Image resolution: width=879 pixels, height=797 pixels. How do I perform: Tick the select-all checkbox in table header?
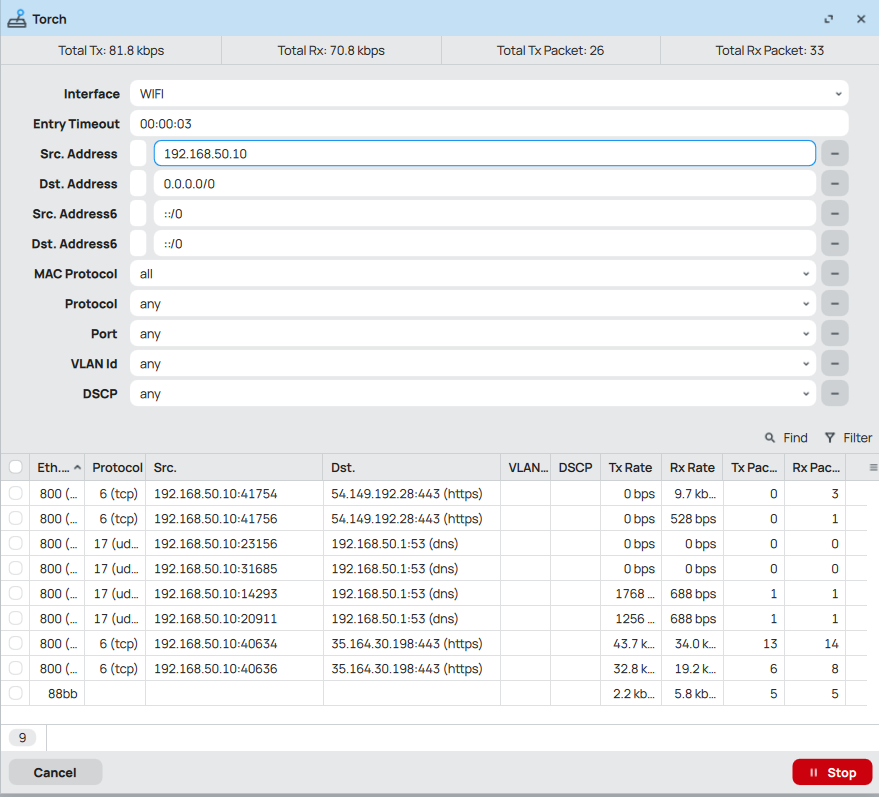coord(16,467)
